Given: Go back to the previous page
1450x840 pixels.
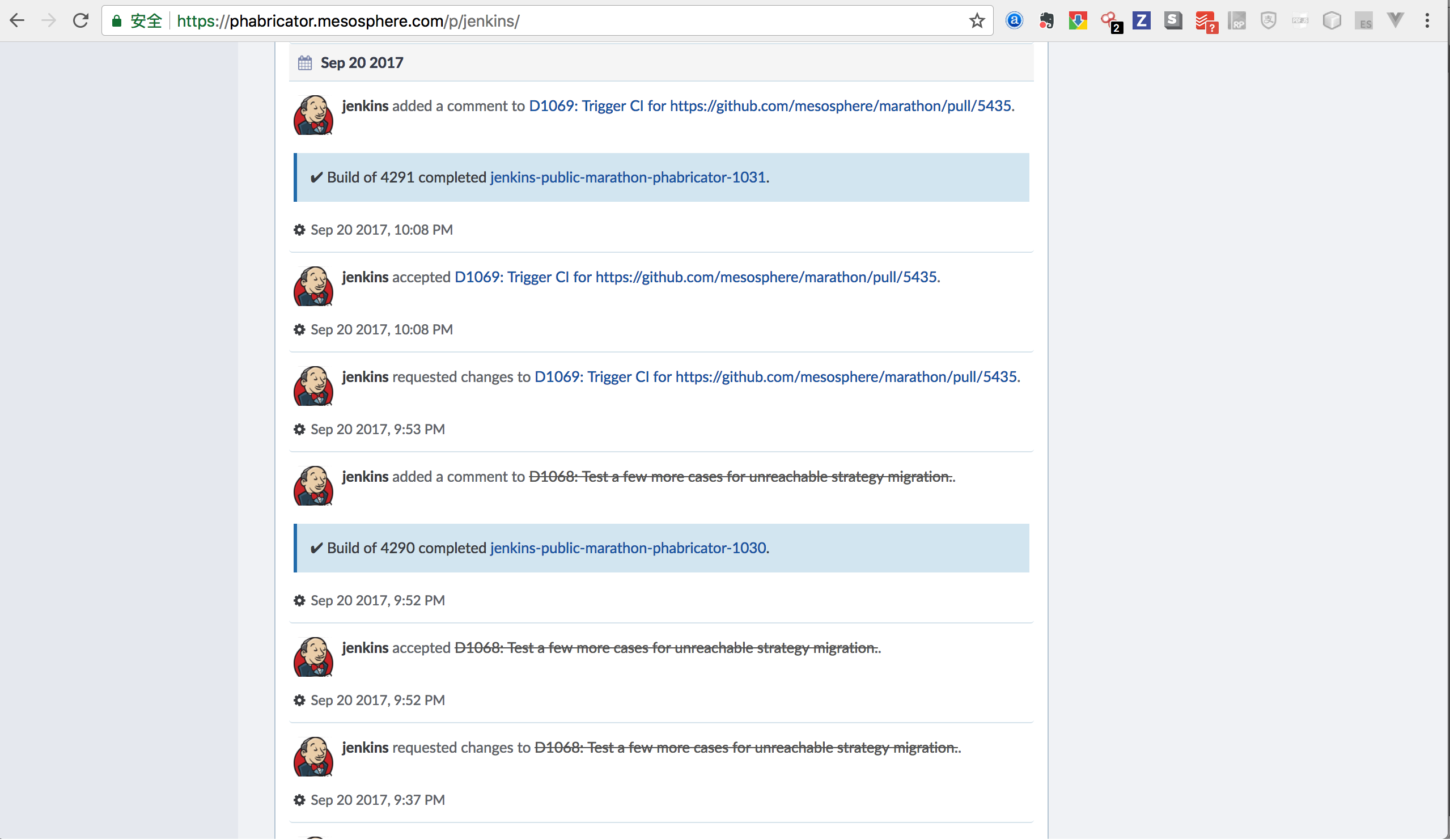Looking at the screenshot, I should click(17, 22).
